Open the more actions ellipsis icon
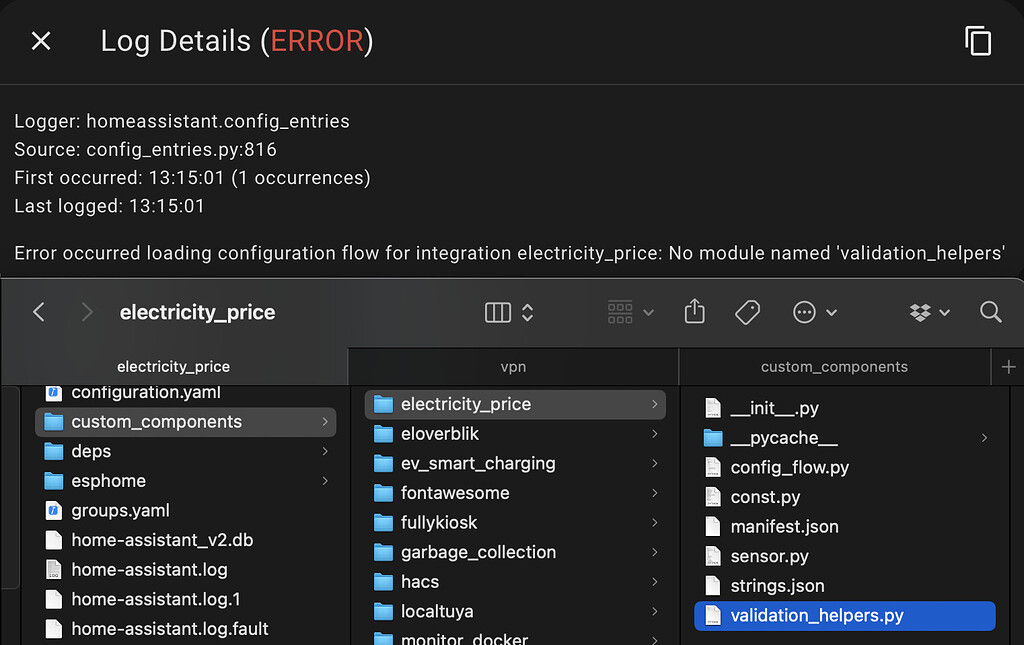 [806, 312]
